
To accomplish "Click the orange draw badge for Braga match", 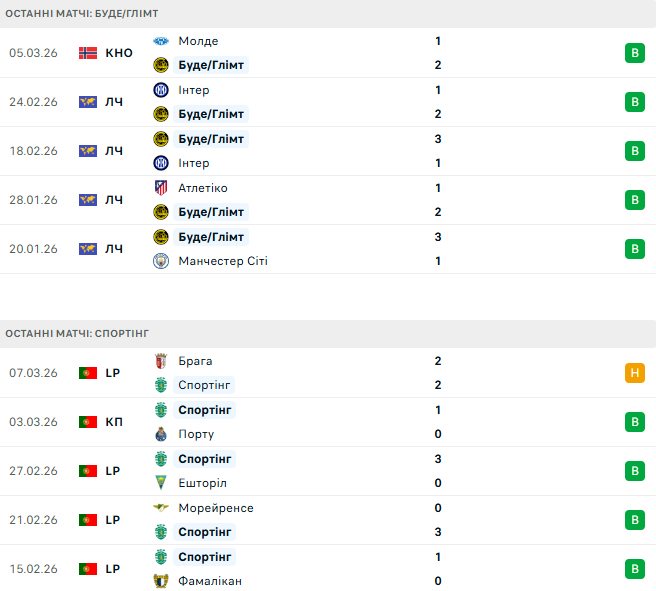I will (x=633, y=373).
